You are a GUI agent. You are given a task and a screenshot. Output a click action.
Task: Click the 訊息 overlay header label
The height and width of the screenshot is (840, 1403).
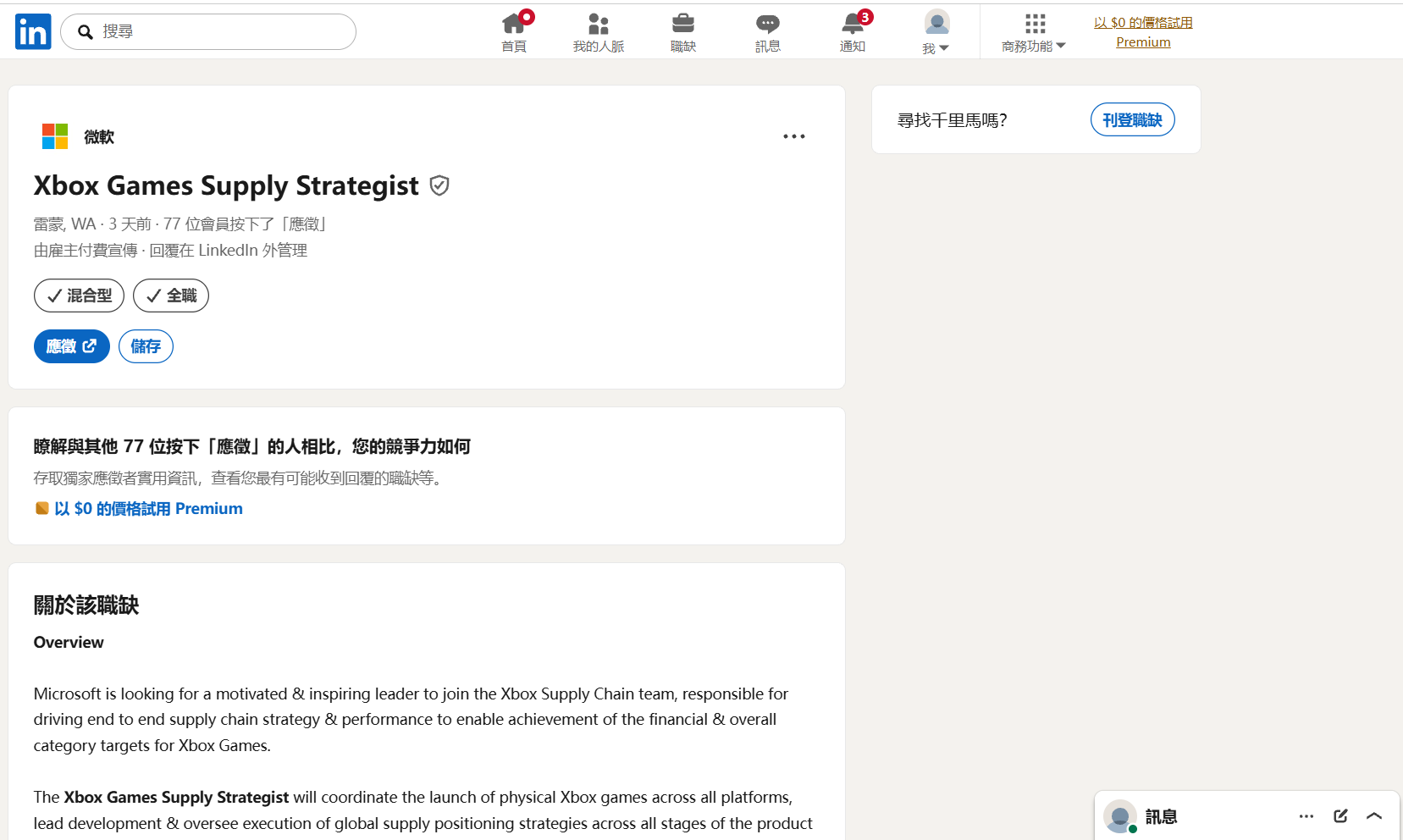(1162, 816)
